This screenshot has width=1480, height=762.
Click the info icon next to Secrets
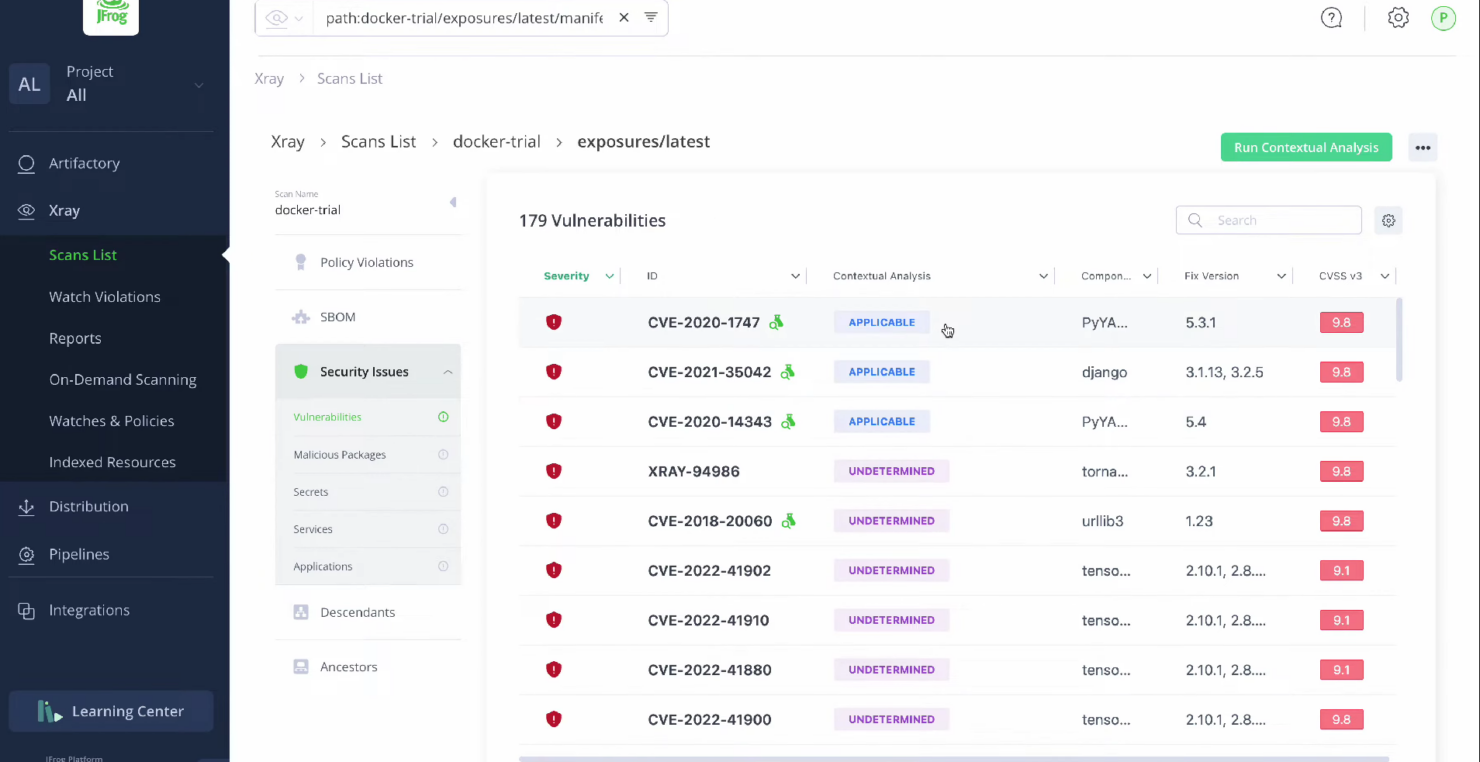[x=443, y=492]
